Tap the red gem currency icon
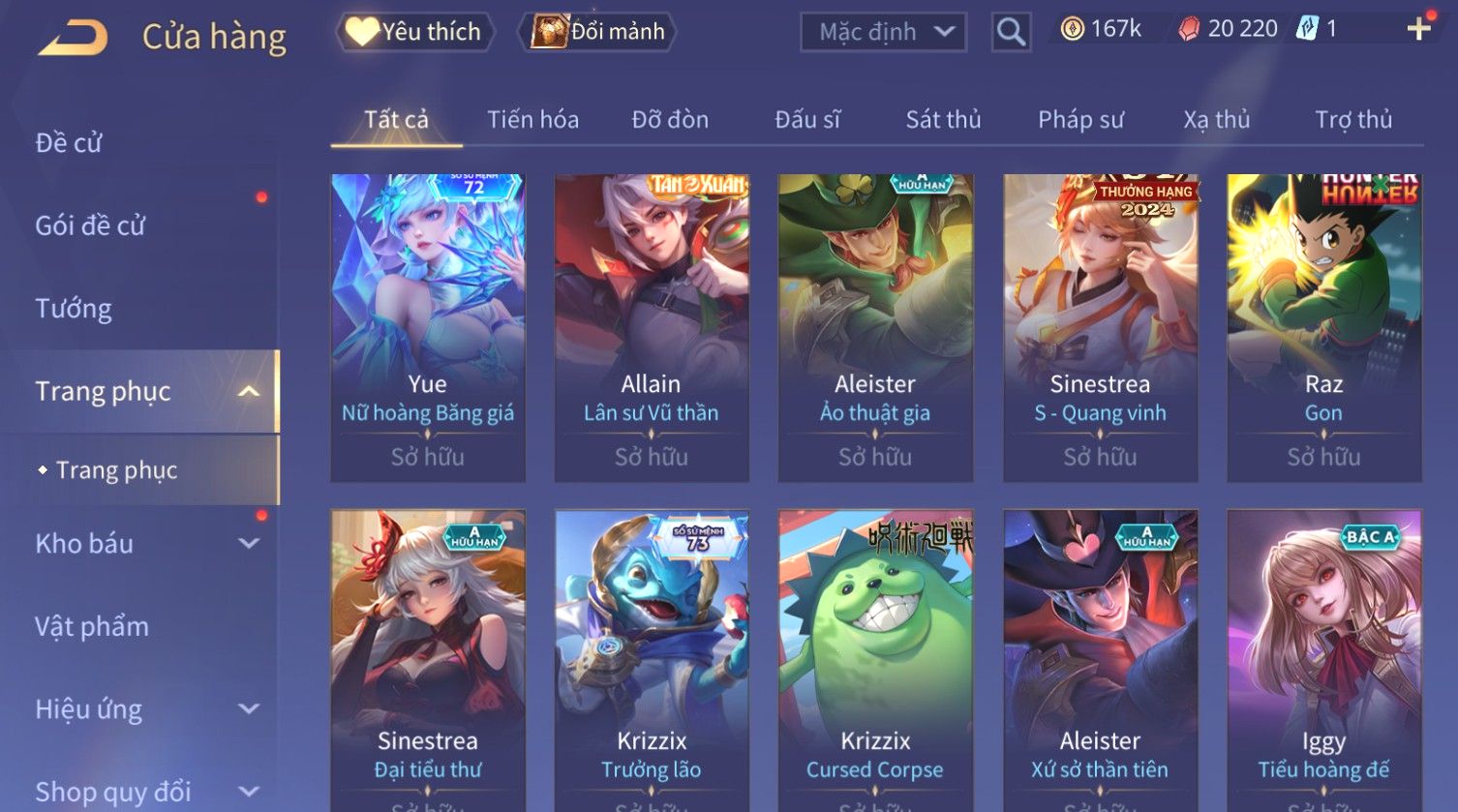This screenshot has height=812, width=1458. pyautogui.click(x=1189, y=29)
